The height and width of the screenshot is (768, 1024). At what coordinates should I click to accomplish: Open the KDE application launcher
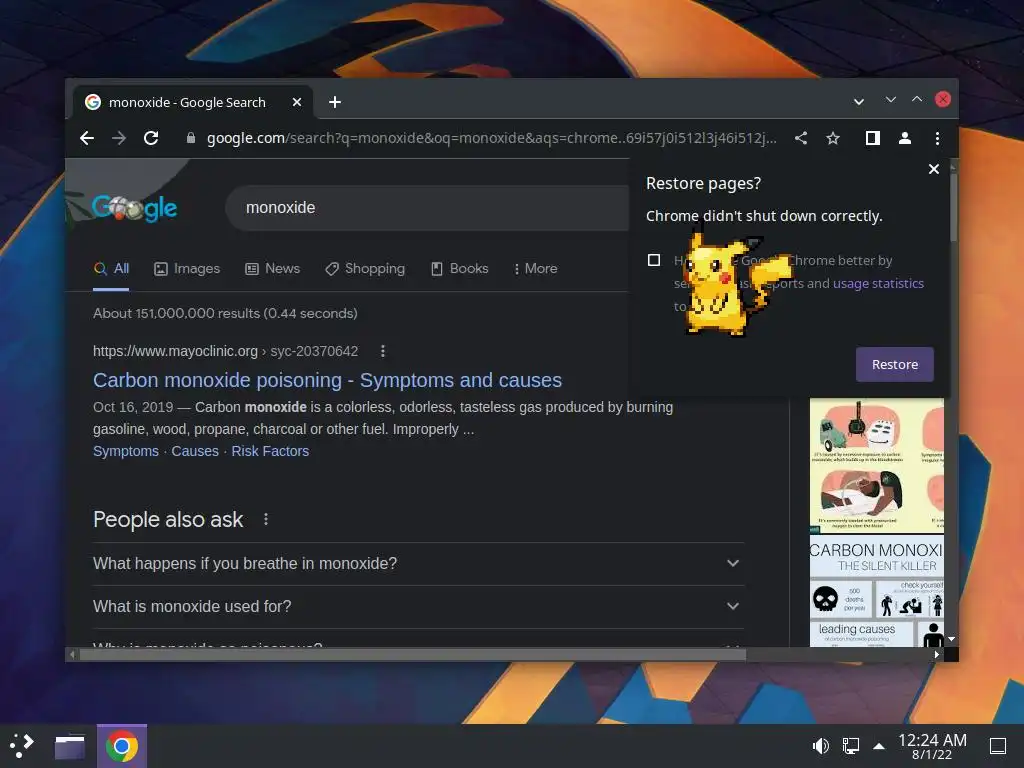pos(22,746)
